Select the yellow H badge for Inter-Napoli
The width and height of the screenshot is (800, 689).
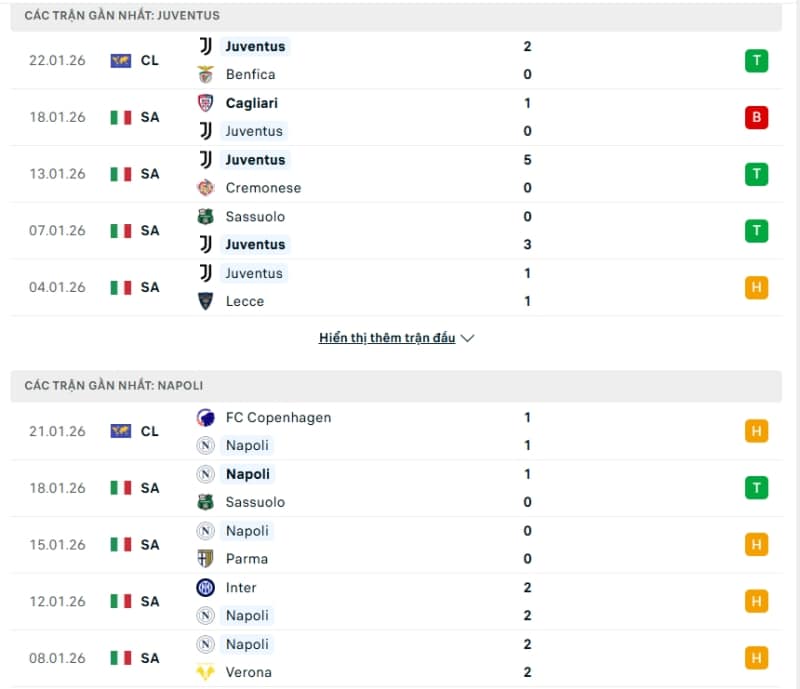click(x=757, y=601)
